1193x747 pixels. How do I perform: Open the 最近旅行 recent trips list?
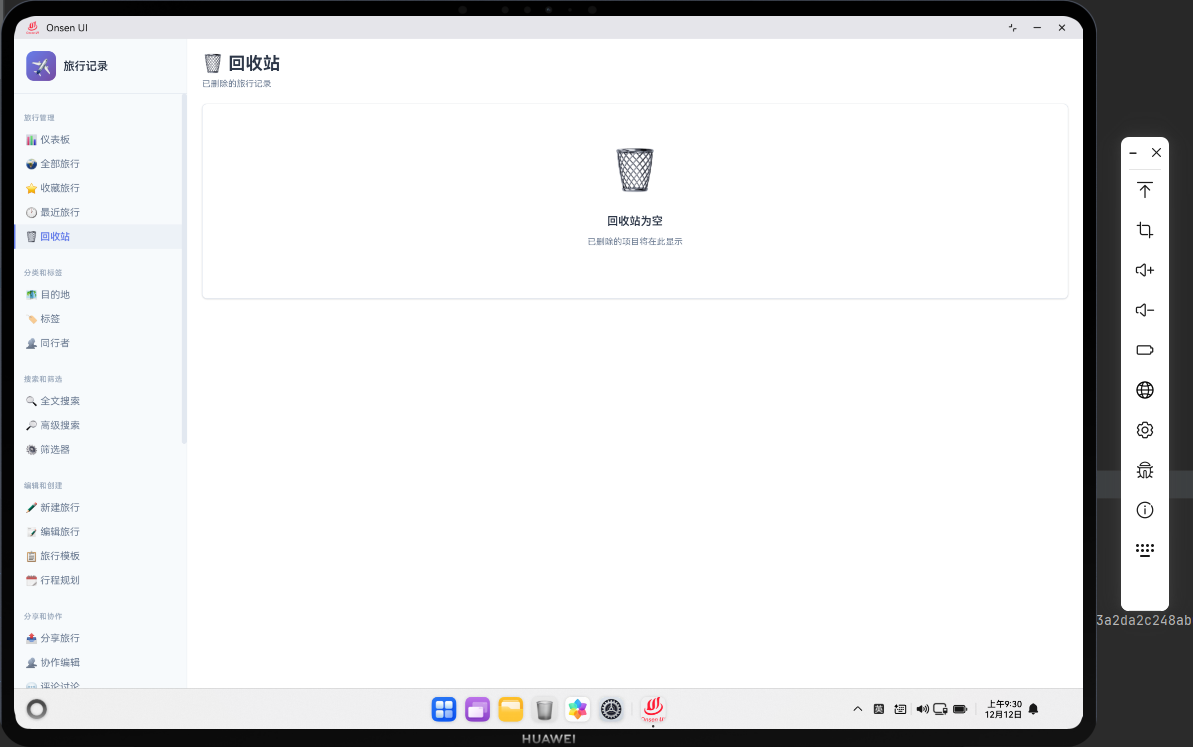[58, 211]
